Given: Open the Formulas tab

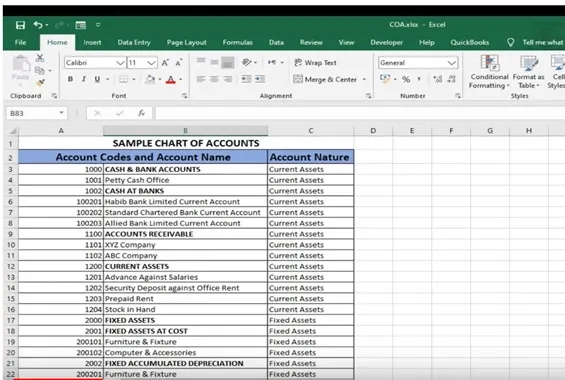Looking at the screenshot, I should pyautogui.click(x=237, y=43).
